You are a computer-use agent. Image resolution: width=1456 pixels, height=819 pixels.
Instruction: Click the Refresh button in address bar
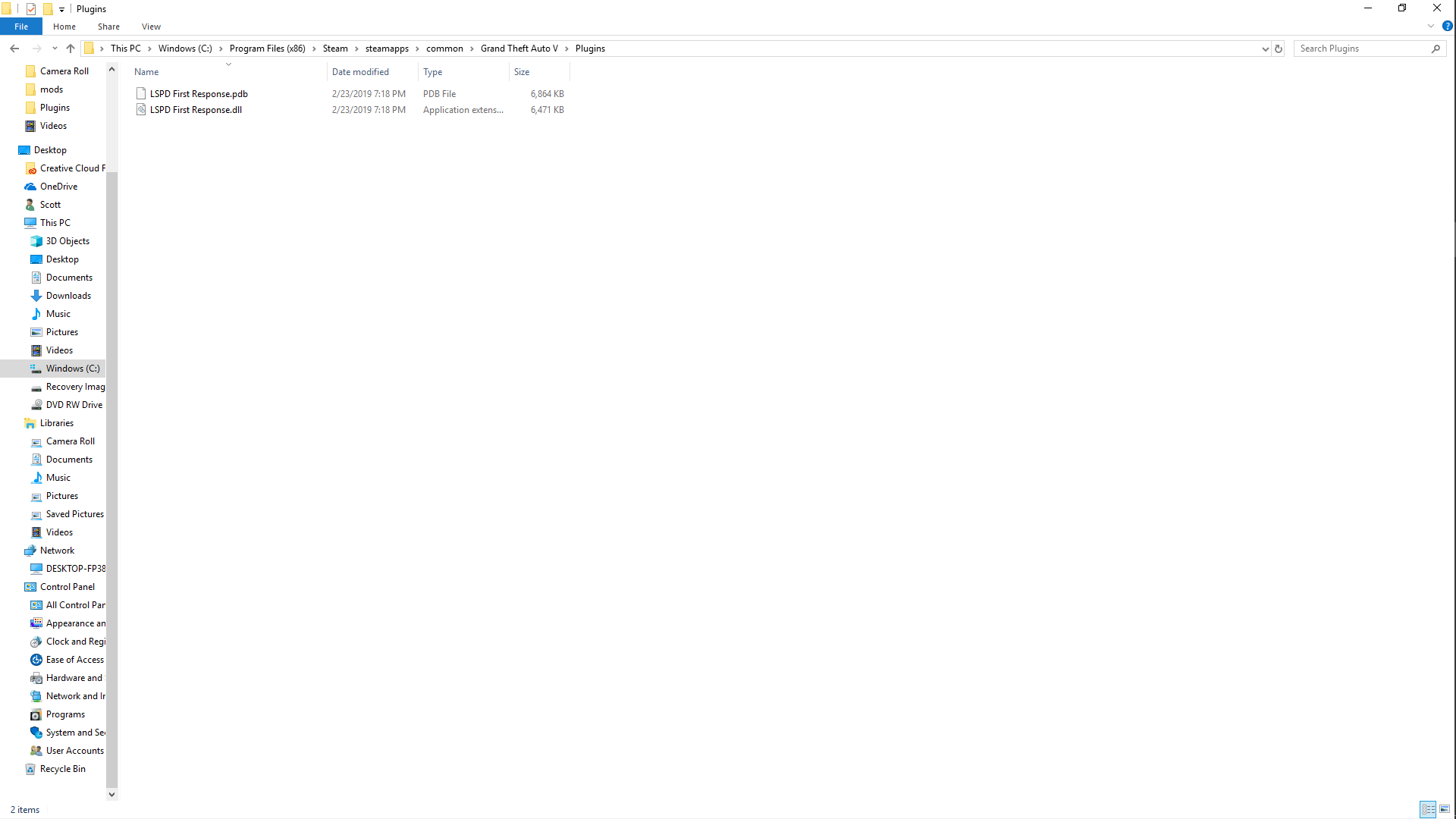click(1279, 49)
